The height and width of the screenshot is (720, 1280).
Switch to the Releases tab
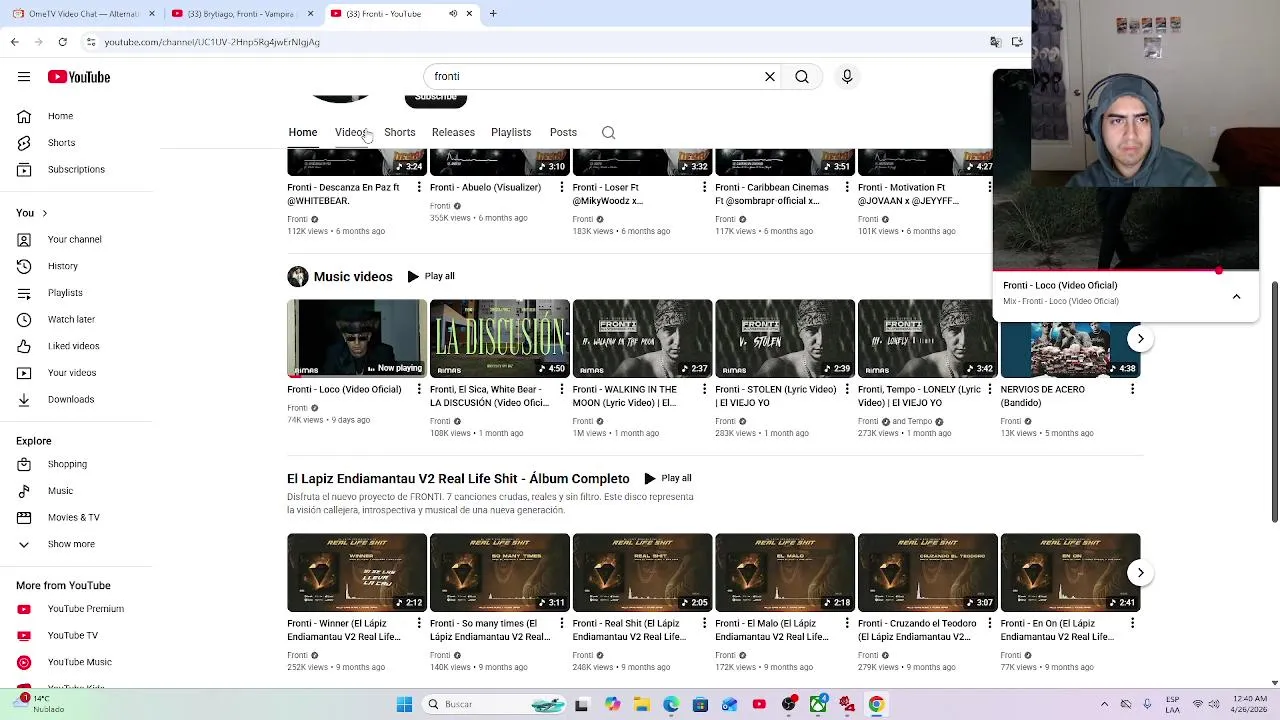pyautogui.click(x=453, y=132)
